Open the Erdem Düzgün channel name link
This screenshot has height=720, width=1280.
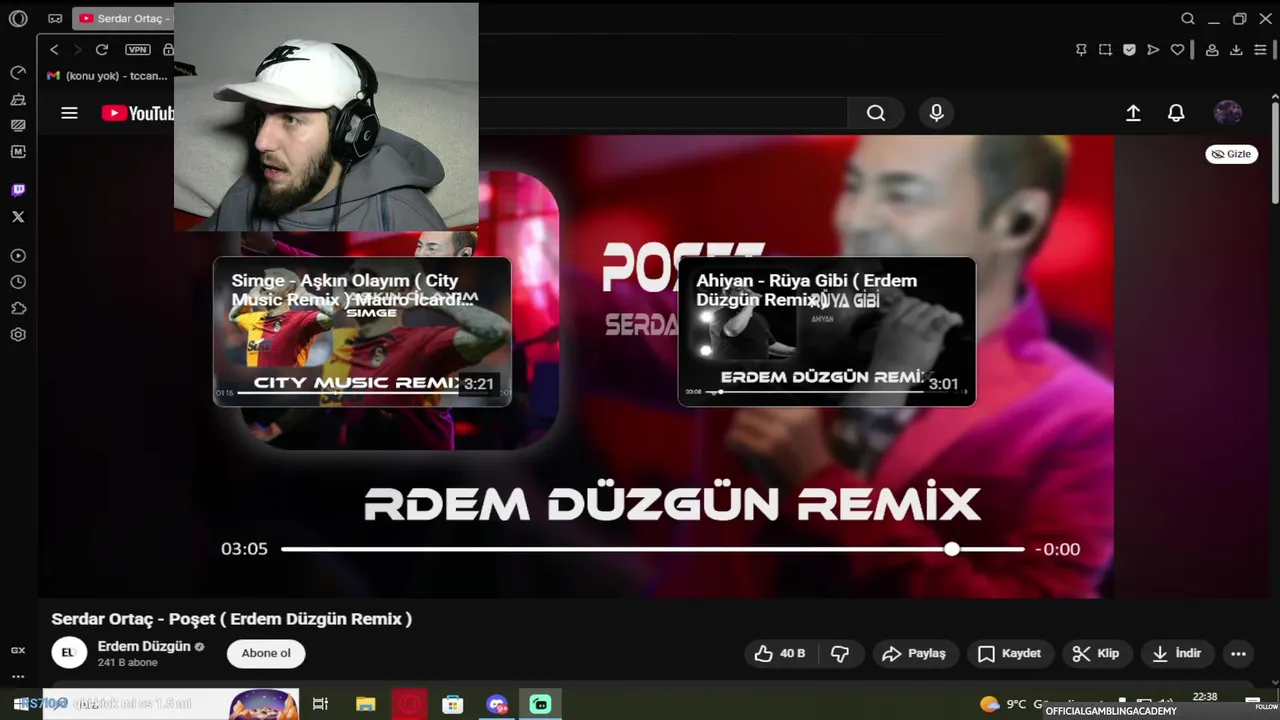[x=144, y=646]
